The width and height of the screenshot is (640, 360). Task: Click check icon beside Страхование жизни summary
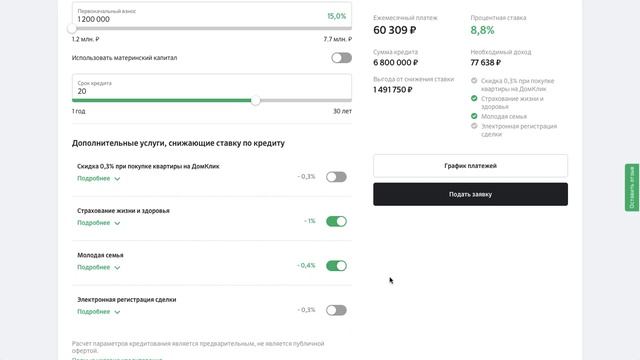point(474,98)
